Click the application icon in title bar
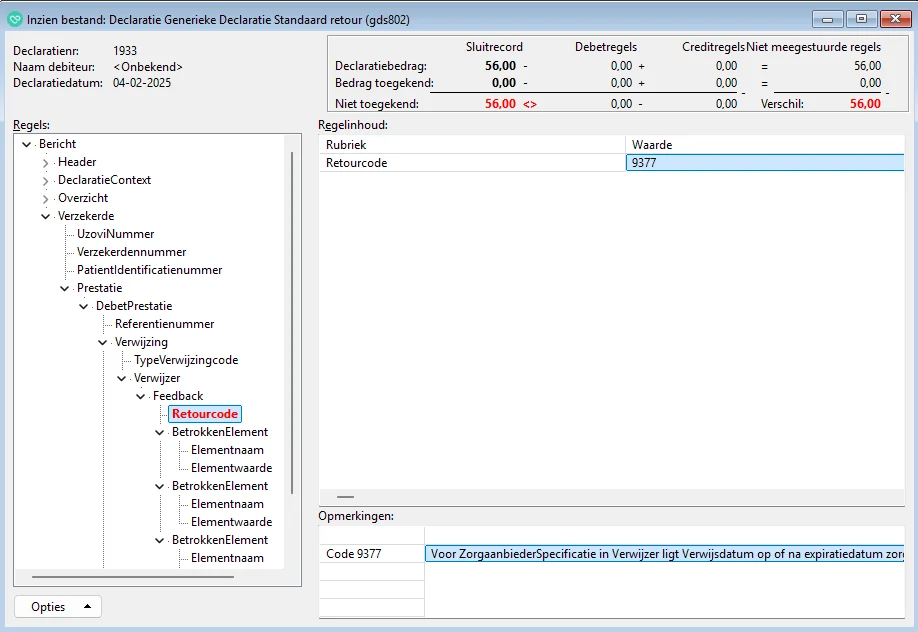Viewport: 918px width, 632px height. tap(15, 19)
